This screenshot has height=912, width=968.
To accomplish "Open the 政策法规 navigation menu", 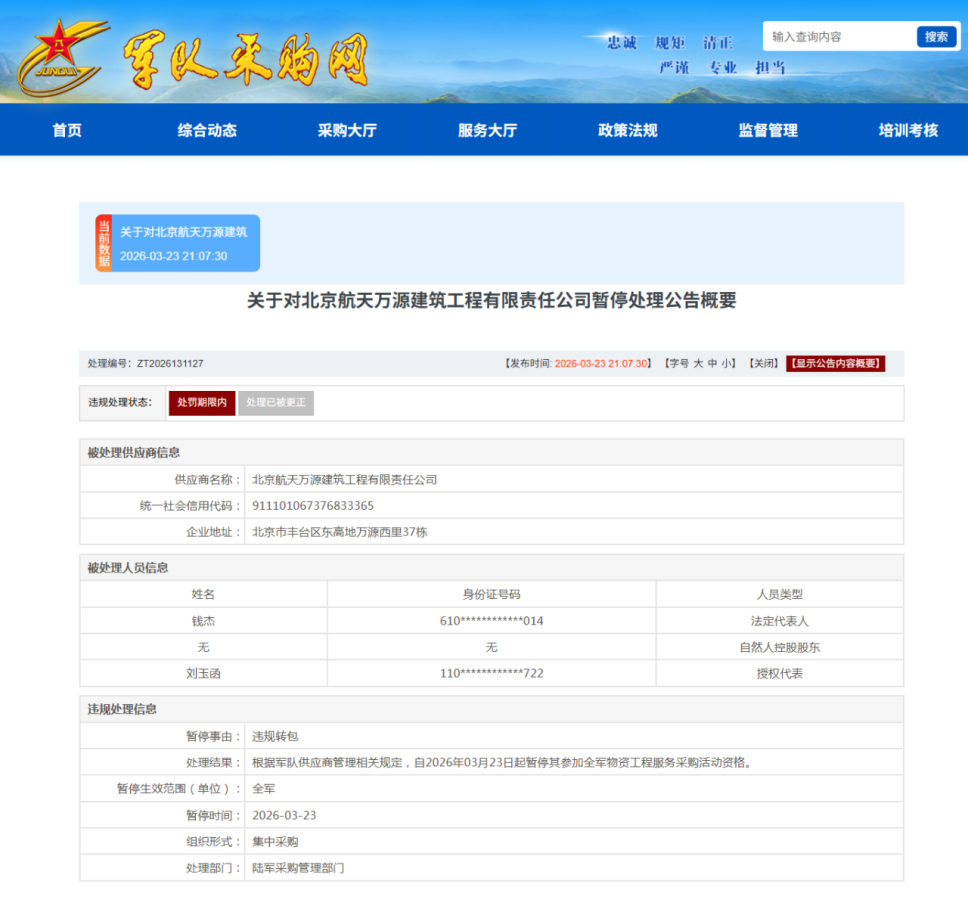I will click(627, 130).
